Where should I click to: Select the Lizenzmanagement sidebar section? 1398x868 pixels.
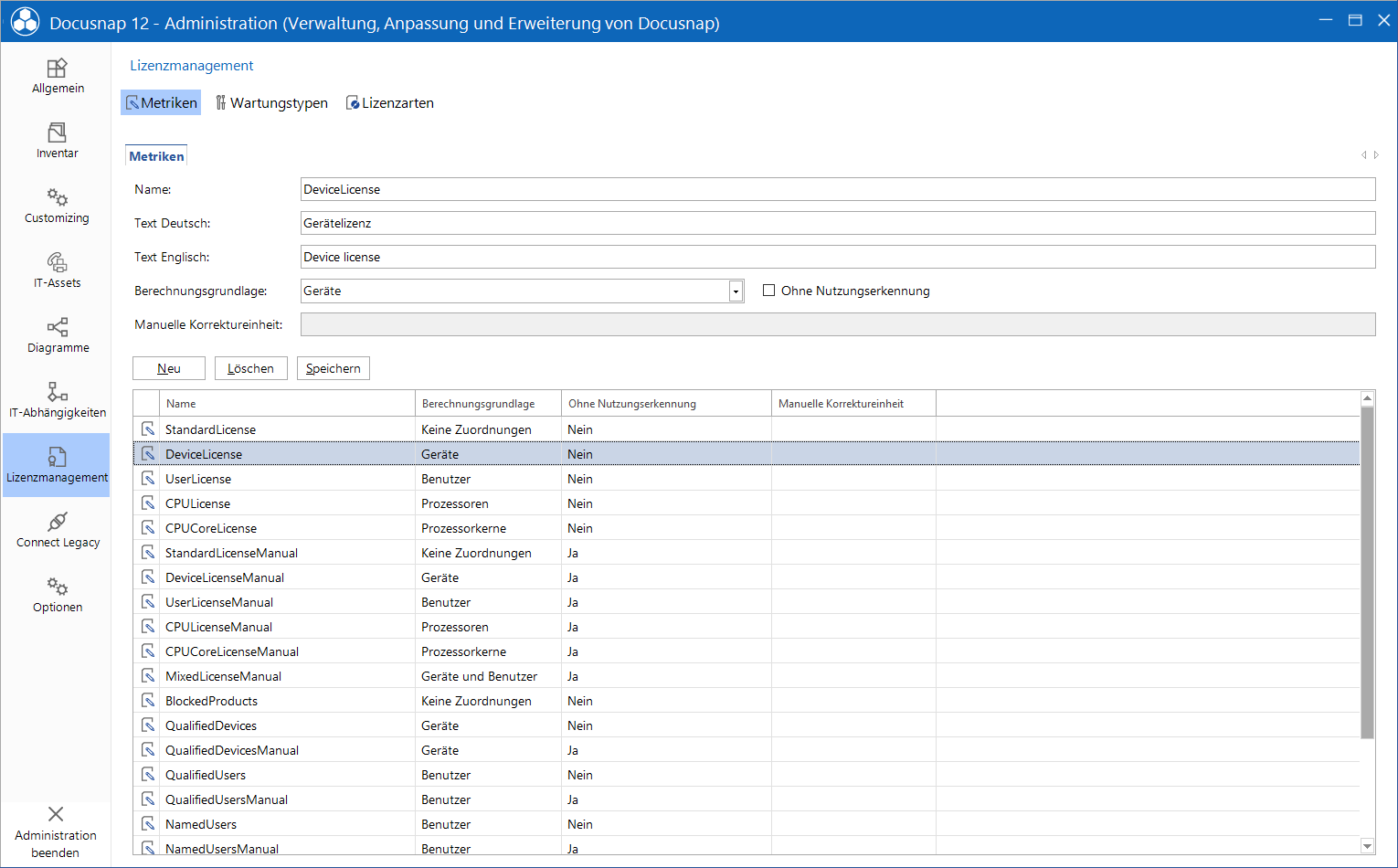click(x=58, y=465)
